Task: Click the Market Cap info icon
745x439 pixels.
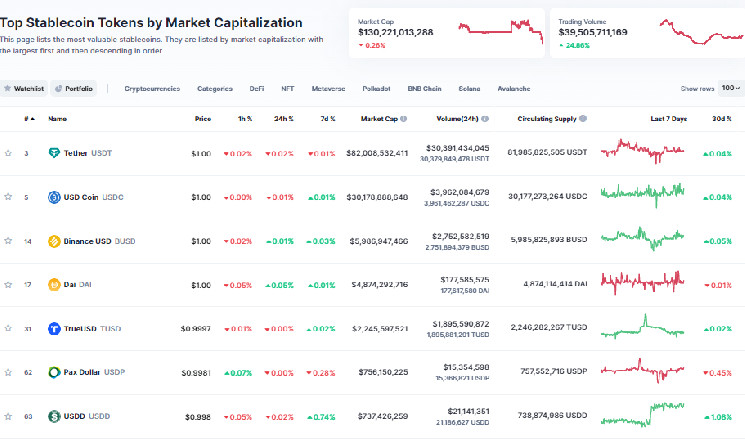Action: [404, 119]
